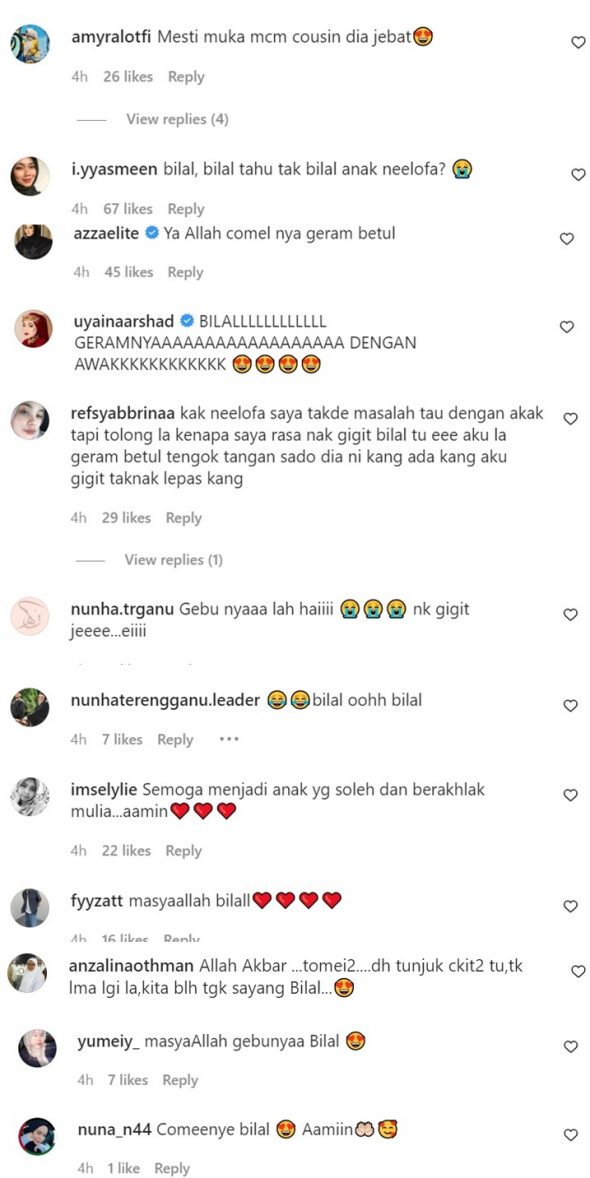Tap heart beside refsyabbrinaa's long comment
This screenshot has height=1178, width=590.
point(570,418)
